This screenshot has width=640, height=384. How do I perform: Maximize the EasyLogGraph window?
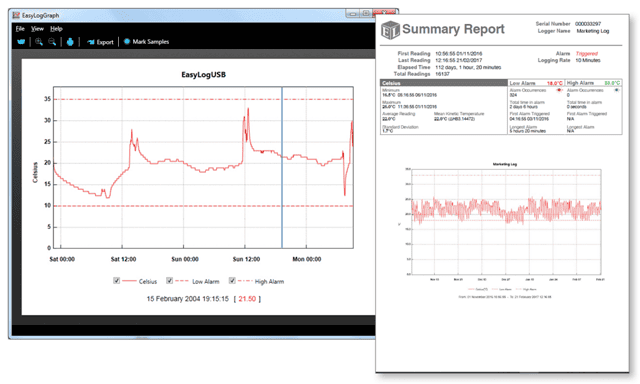tap(366, 13)
